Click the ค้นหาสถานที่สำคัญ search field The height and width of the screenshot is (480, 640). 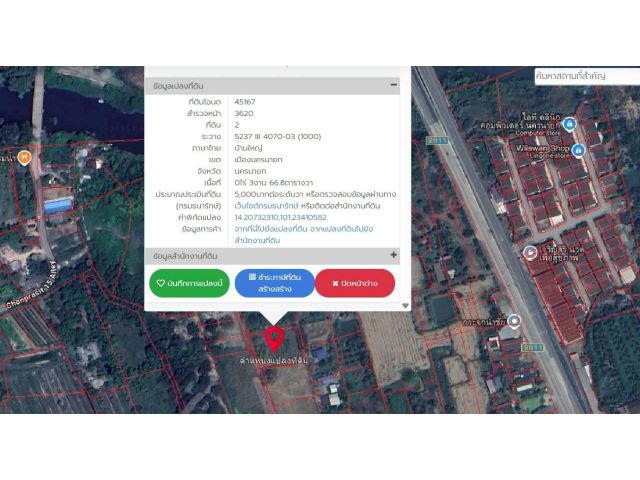[x=585, y=75]
